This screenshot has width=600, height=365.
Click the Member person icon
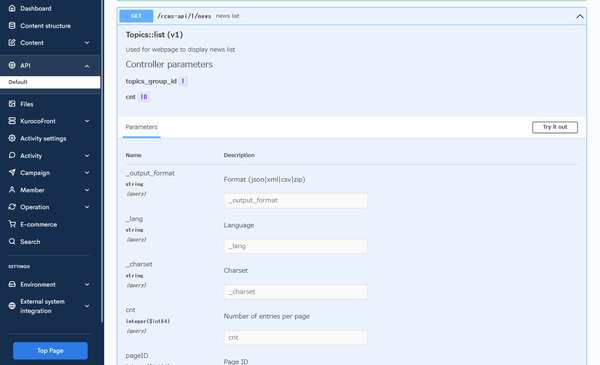point(12,190)
